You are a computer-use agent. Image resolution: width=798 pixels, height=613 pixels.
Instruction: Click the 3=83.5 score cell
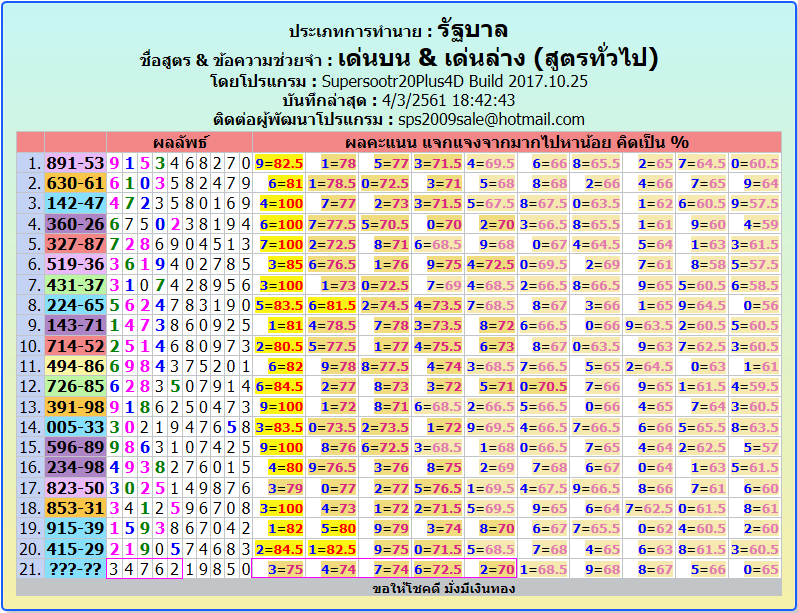[x=279, y=426]
